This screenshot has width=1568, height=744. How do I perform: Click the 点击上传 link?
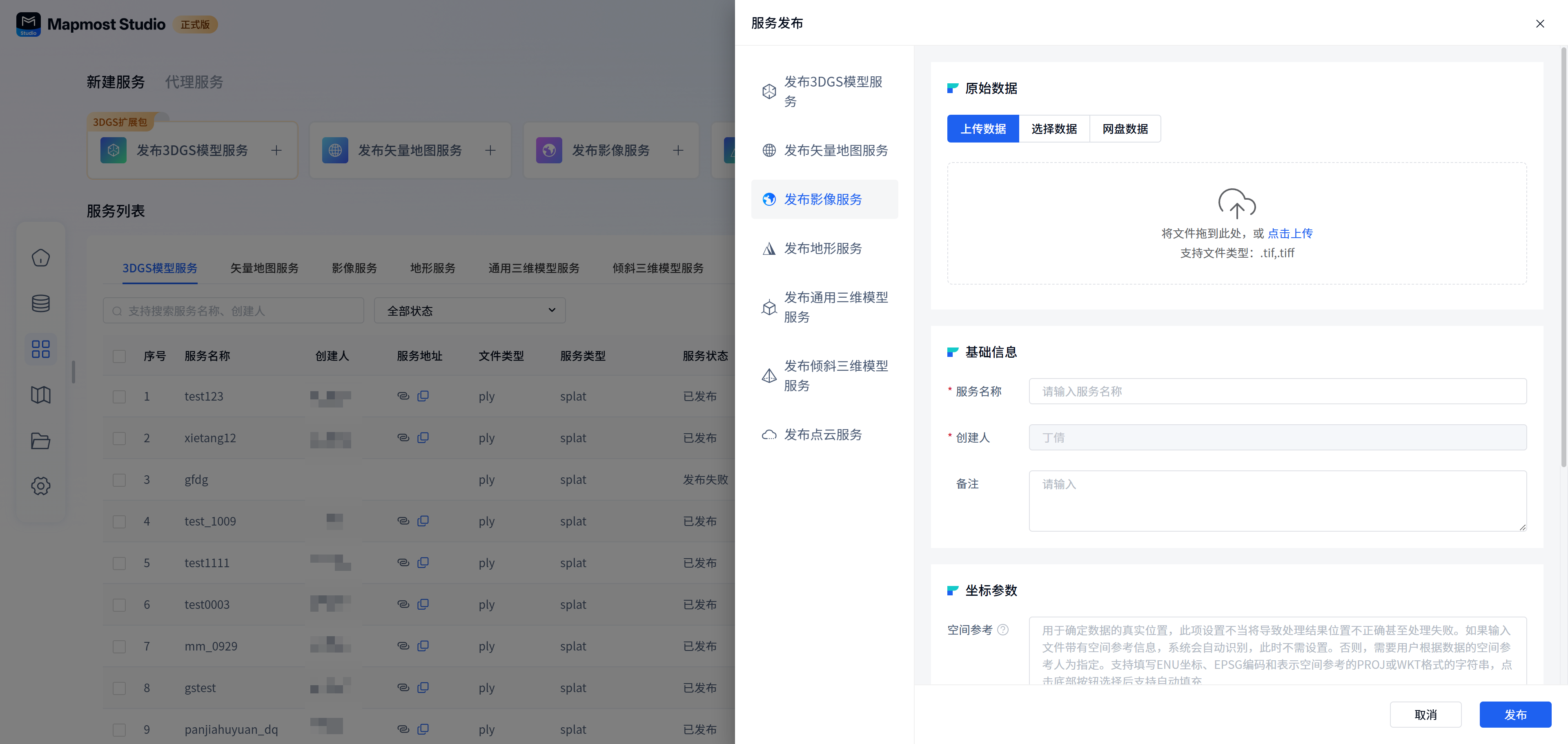click(1290, 233)
